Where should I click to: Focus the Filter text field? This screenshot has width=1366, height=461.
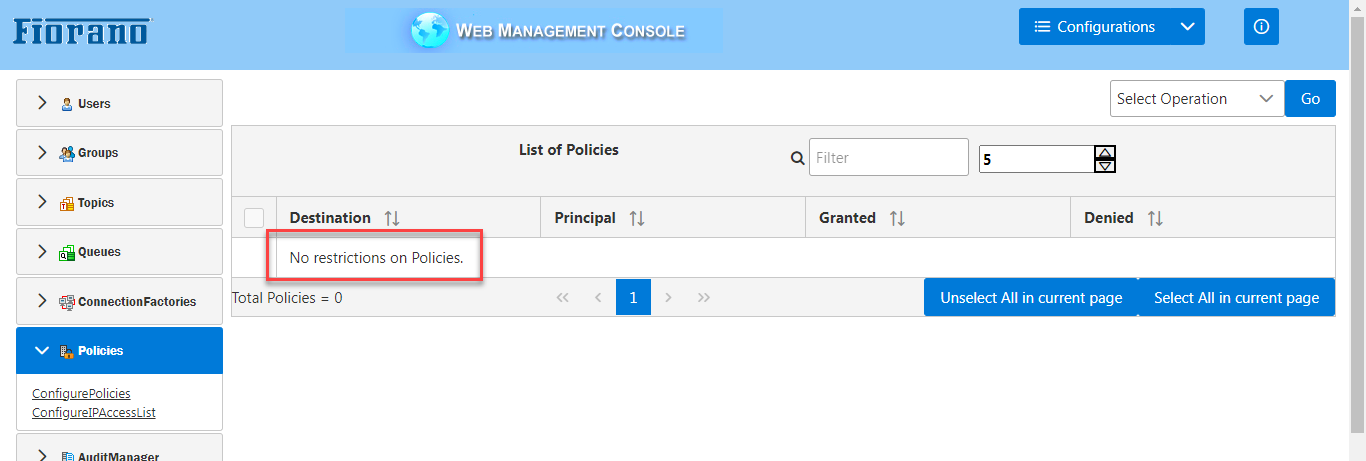point(888,158)
